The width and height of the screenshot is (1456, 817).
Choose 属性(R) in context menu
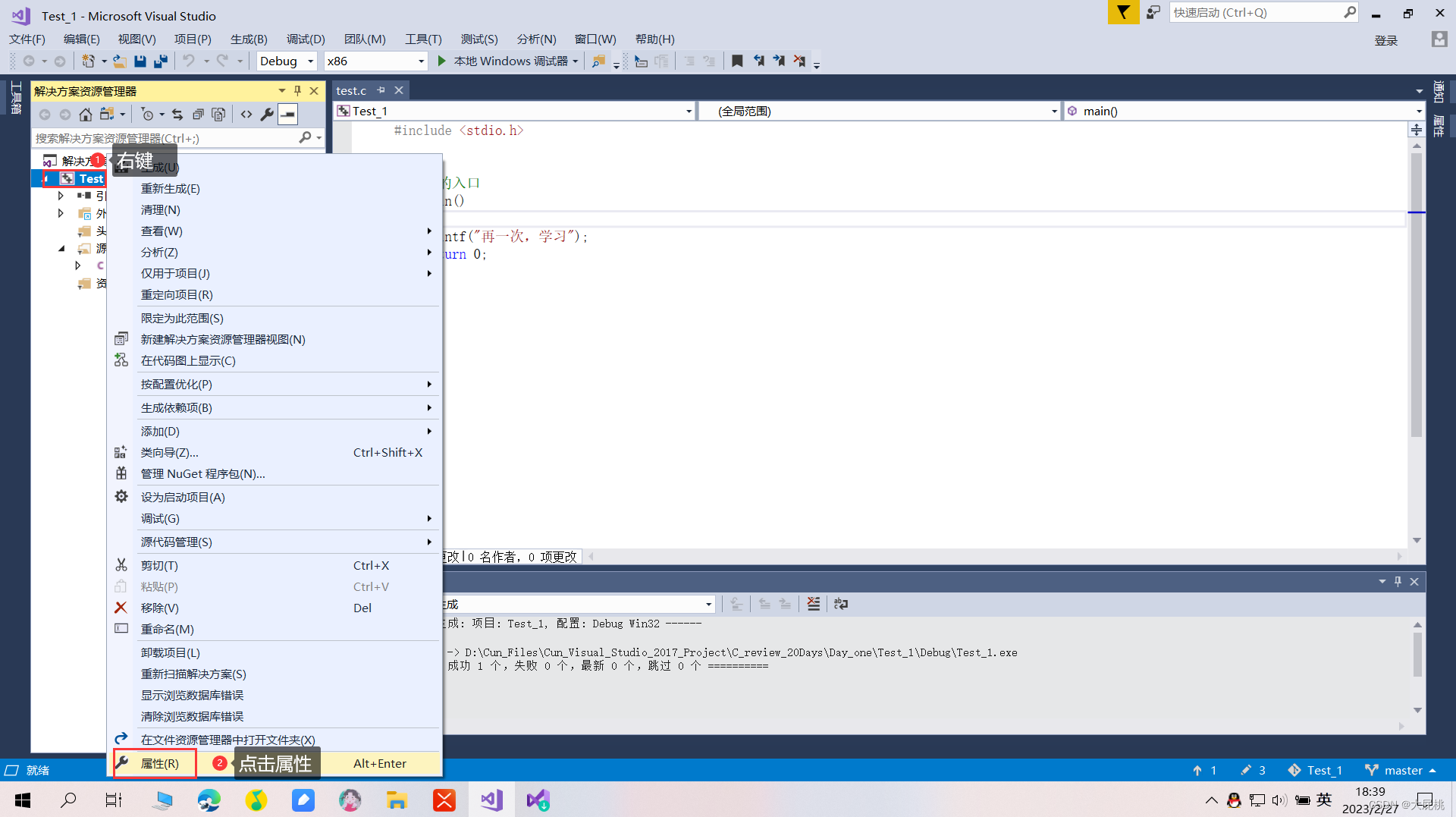[275, 763]
